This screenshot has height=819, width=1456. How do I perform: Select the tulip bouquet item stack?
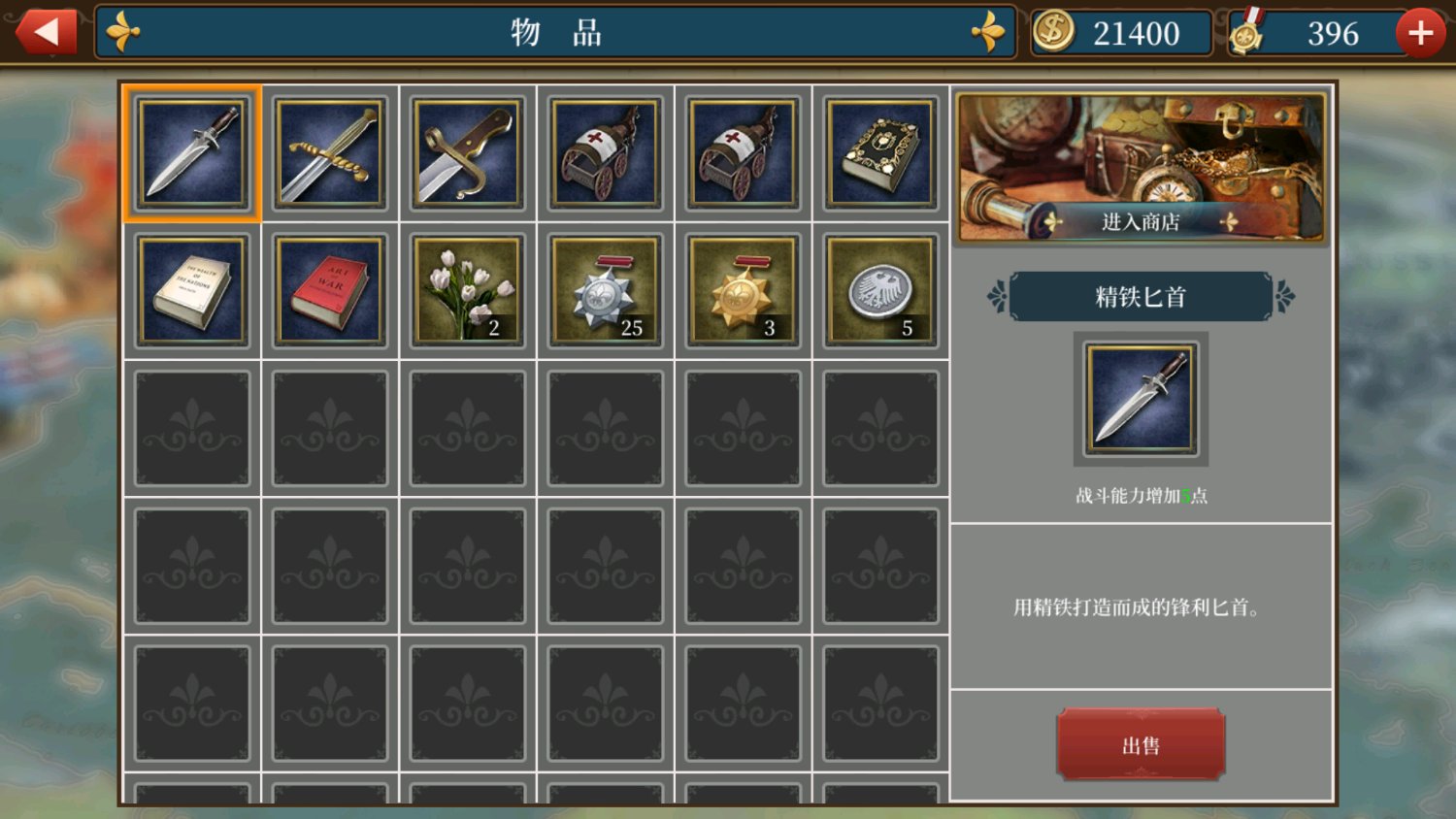pos(467,291)
